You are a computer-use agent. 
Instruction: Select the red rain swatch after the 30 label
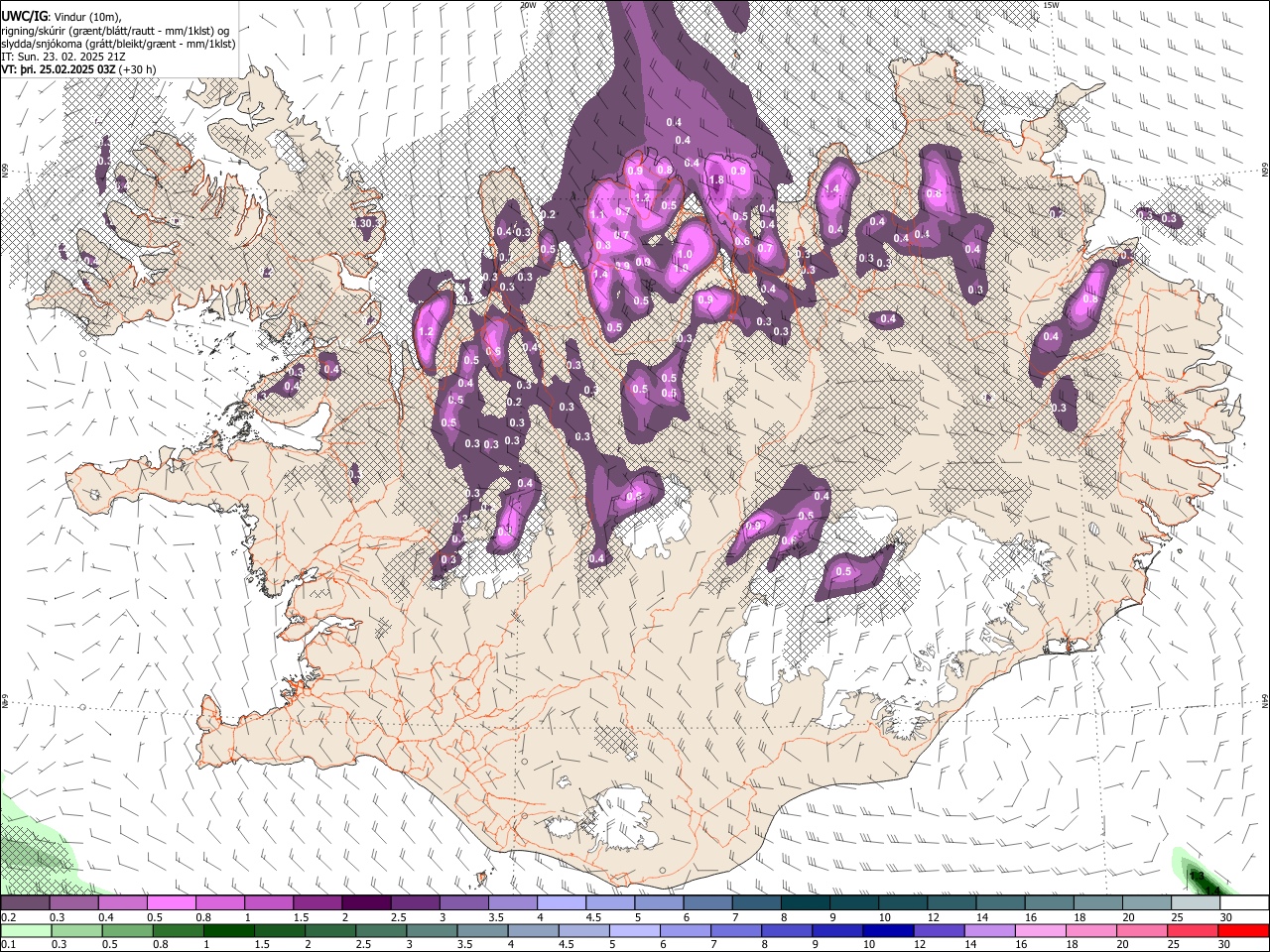[1242, 931]
